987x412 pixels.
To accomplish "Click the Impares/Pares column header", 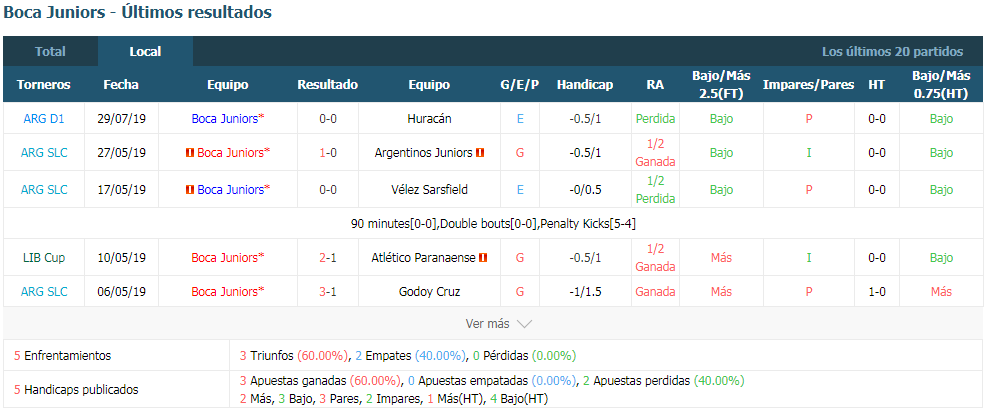I will [x=808, y=85].
